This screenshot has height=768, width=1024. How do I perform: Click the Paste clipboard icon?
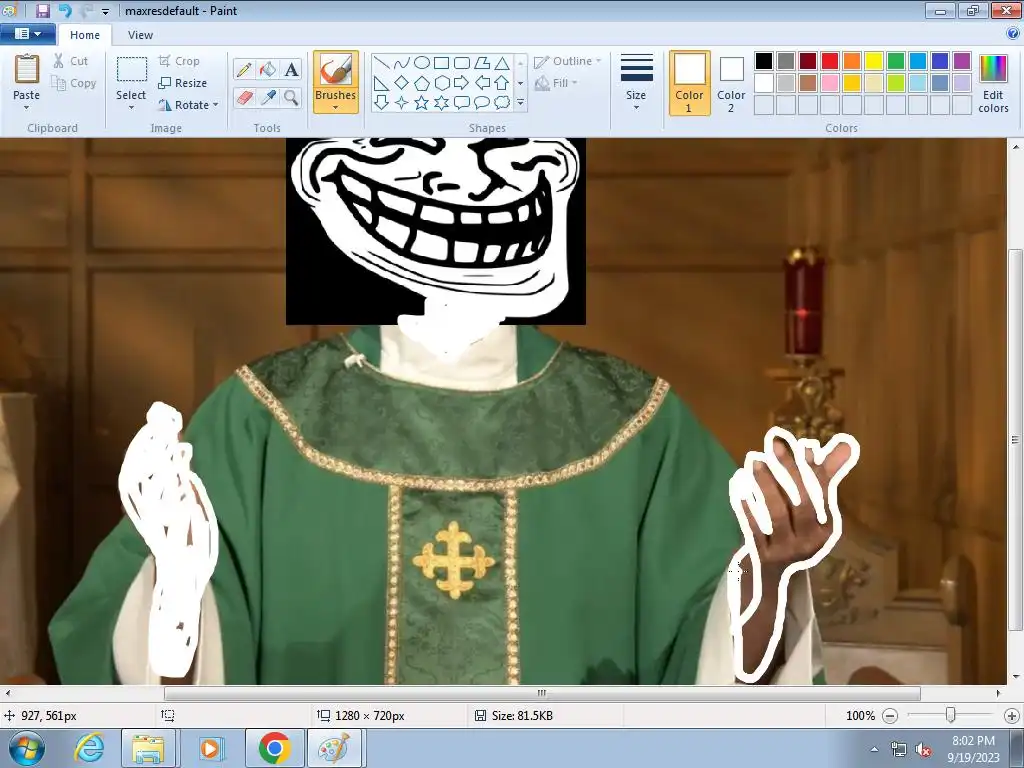click(27, 69)
